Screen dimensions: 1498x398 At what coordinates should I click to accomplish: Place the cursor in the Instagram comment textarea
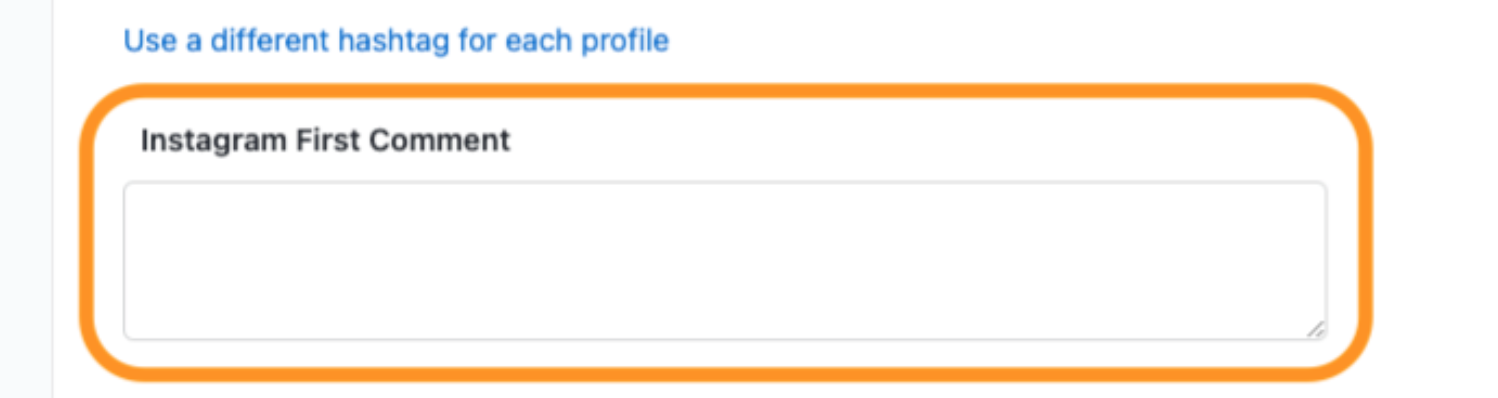[x=725, y=260]
